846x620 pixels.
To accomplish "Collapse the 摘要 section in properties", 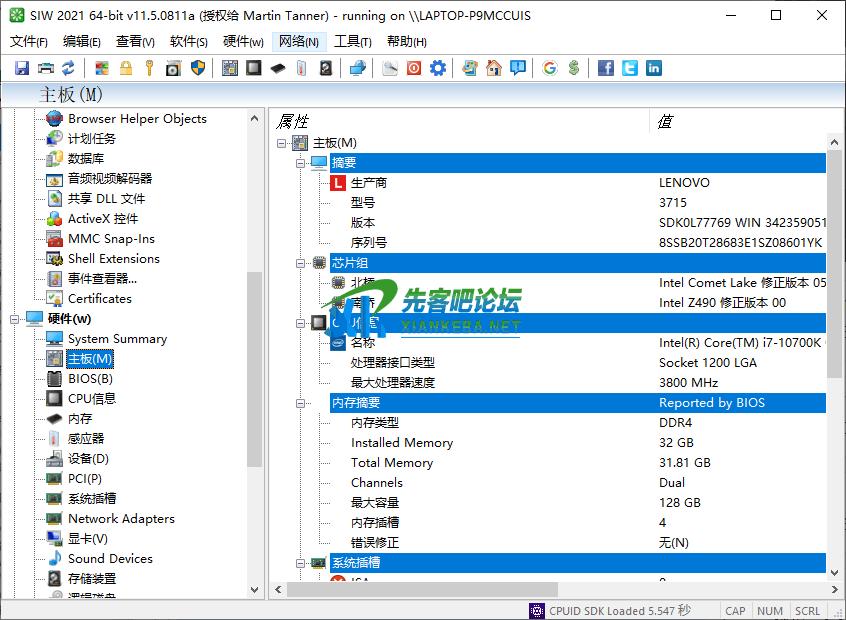I will [300, 163].
